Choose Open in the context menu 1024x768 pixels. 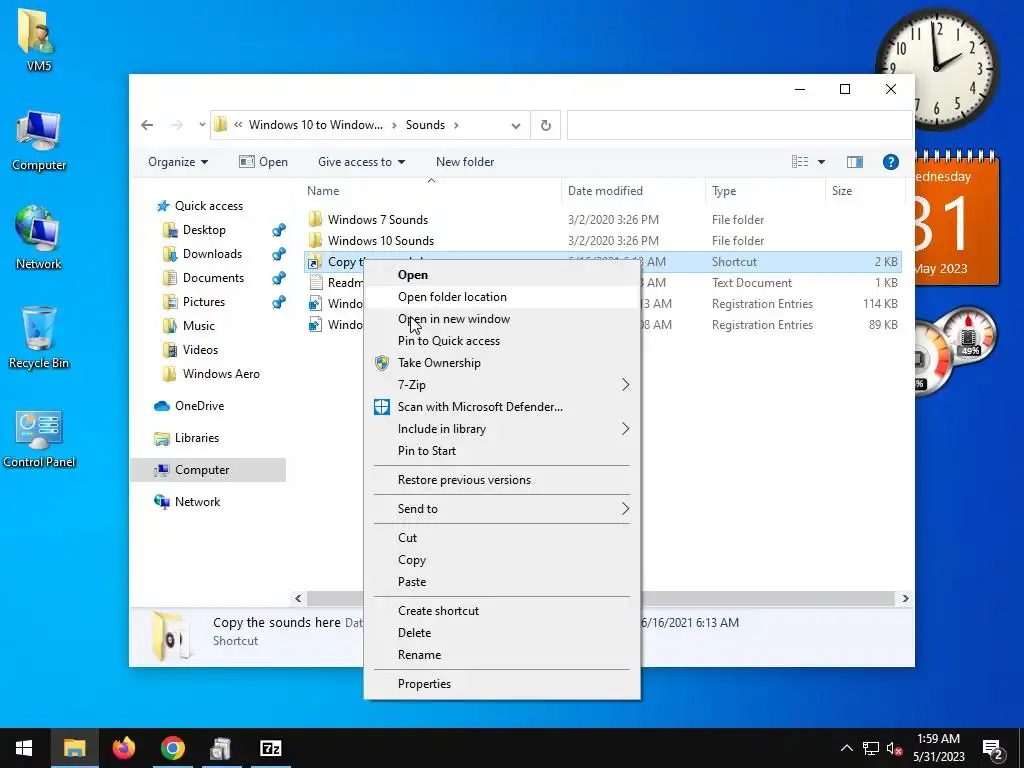pyautogui.click(x=502, y=275)
